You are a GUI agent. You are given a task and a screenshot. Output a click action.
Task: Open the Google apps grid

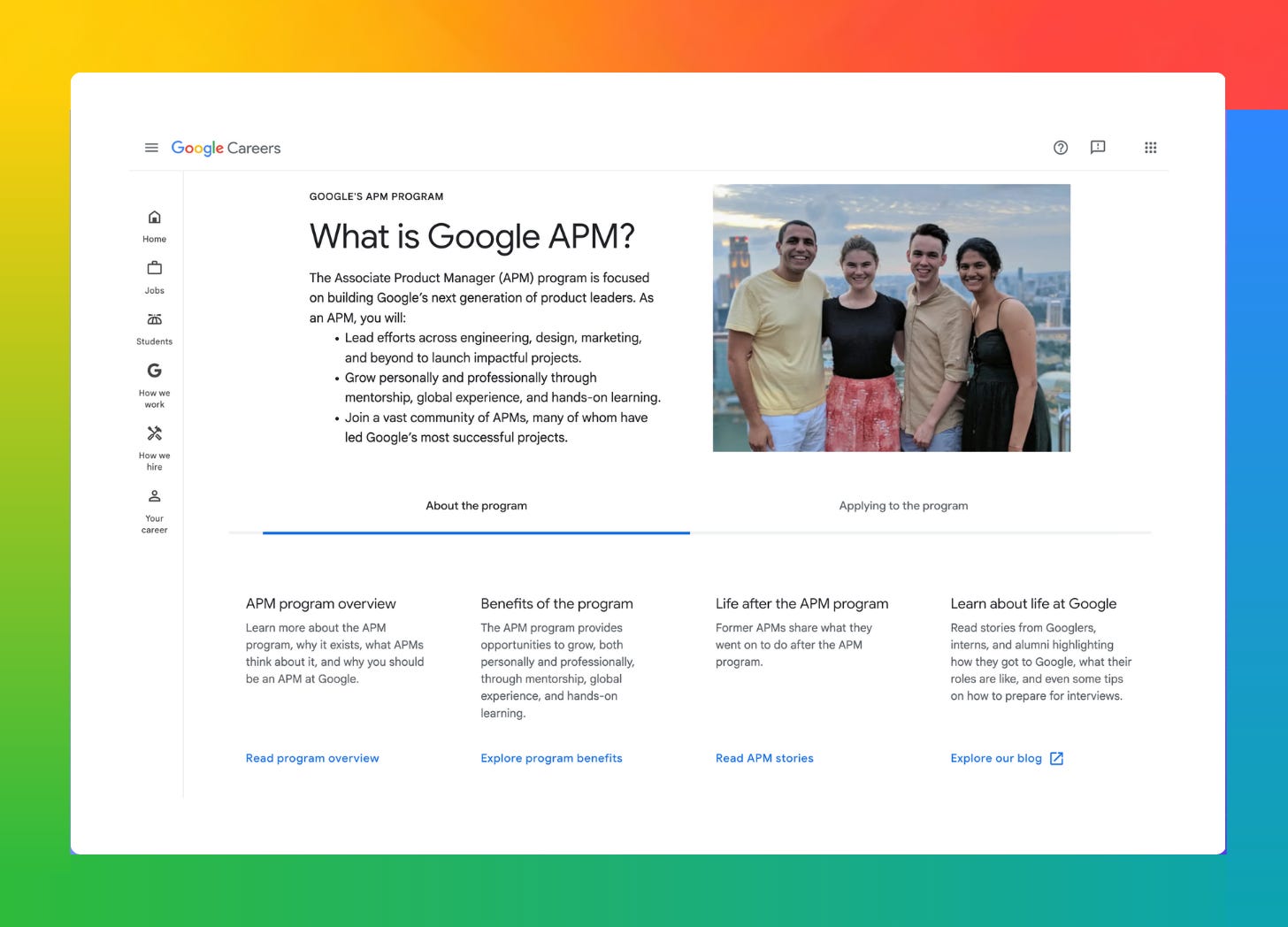pos(1150,148)
